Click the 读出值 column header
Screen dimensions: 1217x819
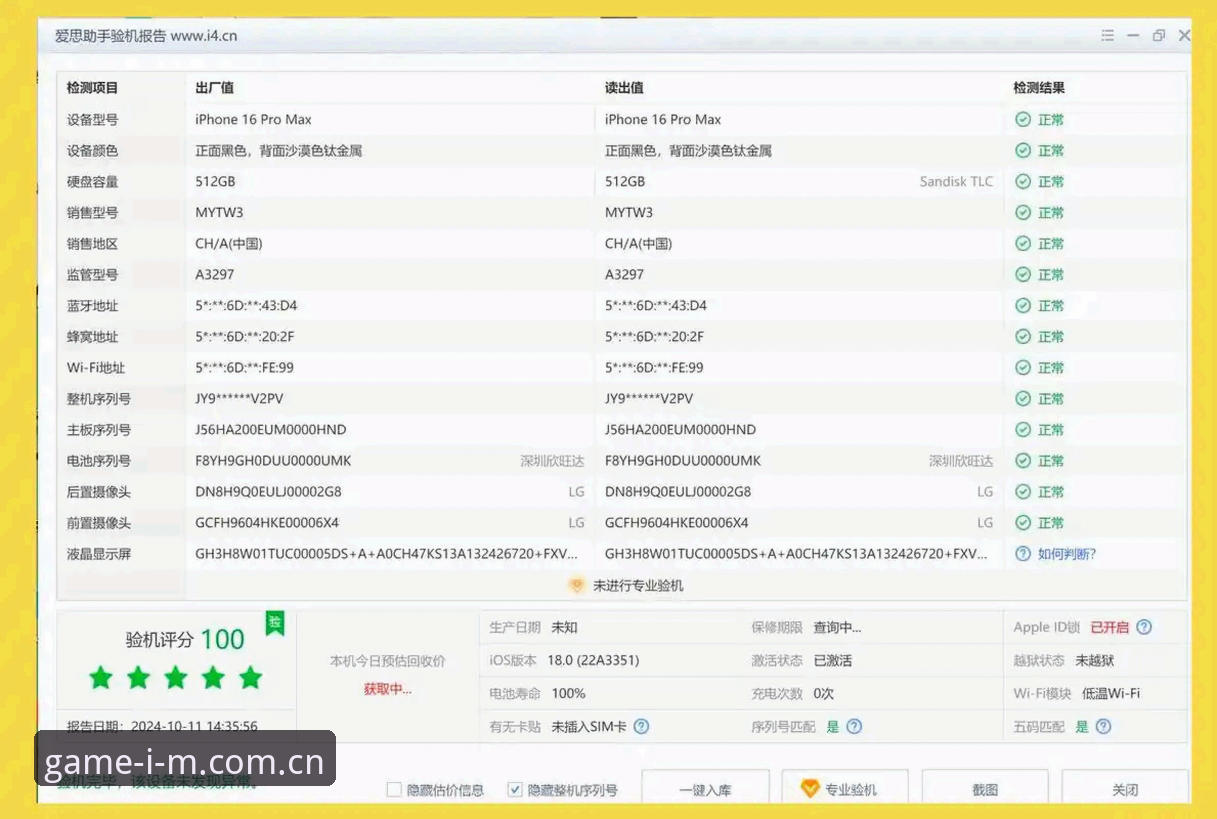click(x=624, y=88)
